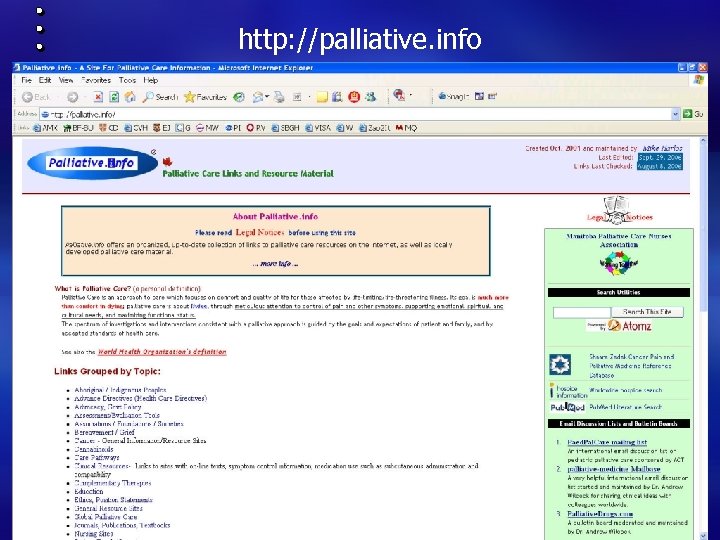
Task: Click the address bar URL field
Action: click(356, 114)
